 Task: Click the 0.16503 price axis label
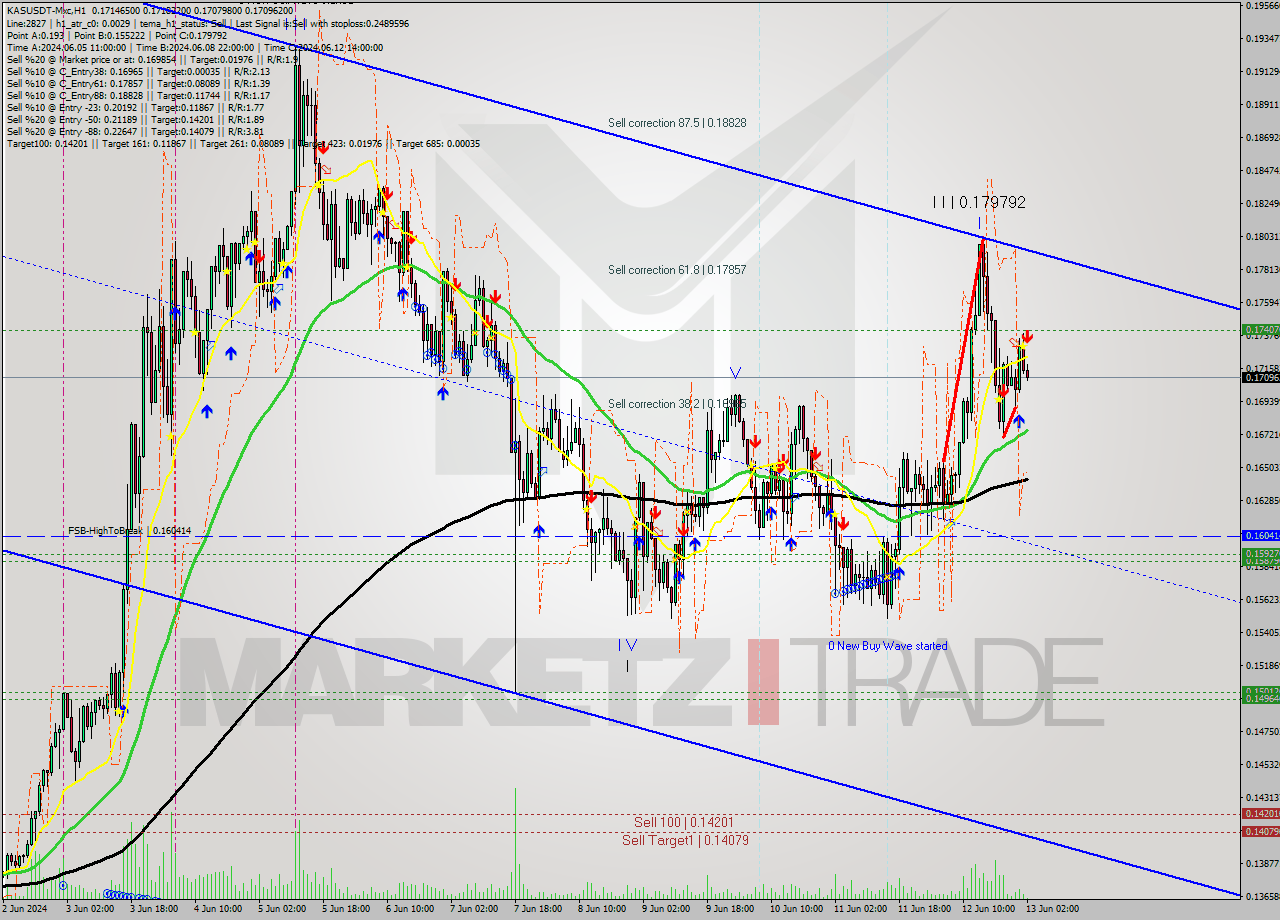1261,467
